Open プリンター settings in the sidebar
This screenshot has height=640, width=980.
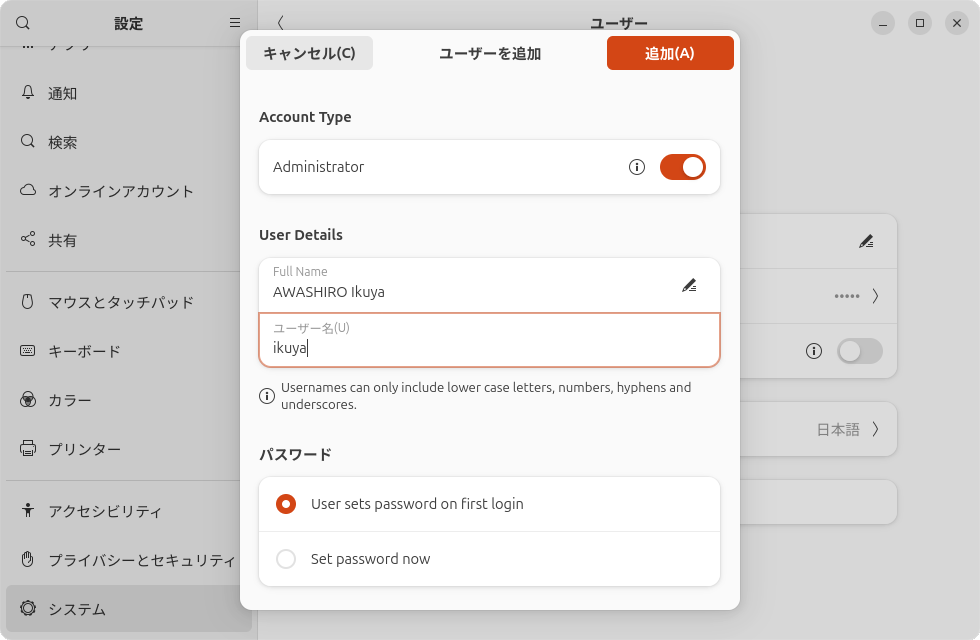click(129, 449)
